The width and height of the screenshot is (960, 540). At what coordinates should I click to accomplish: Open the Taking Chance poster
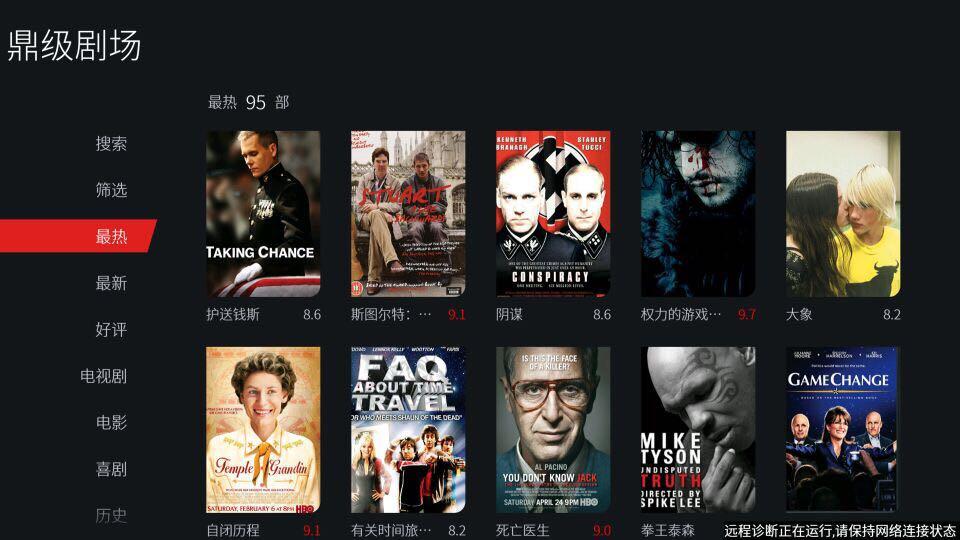click(x=263, y=214)
